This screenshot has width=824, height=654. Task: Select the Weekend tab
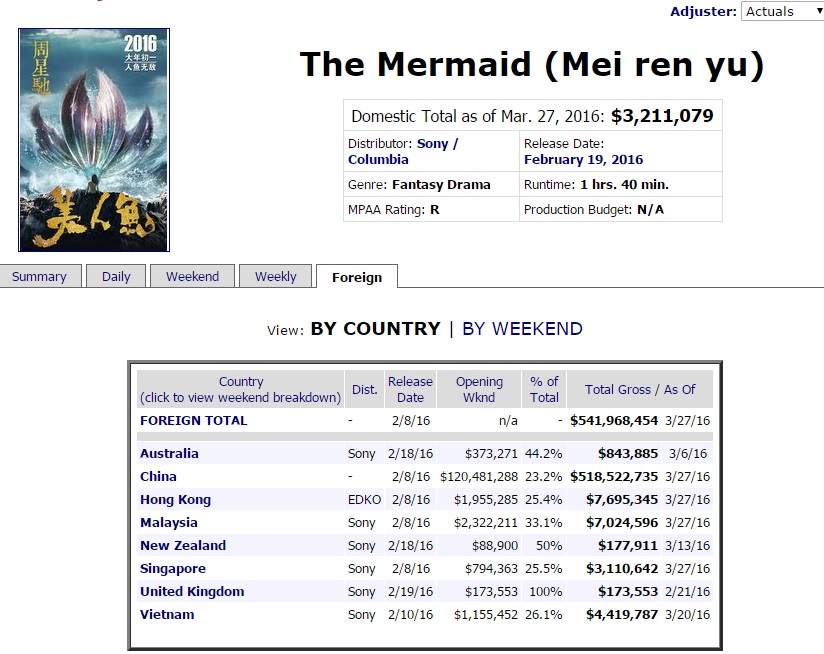192,276
